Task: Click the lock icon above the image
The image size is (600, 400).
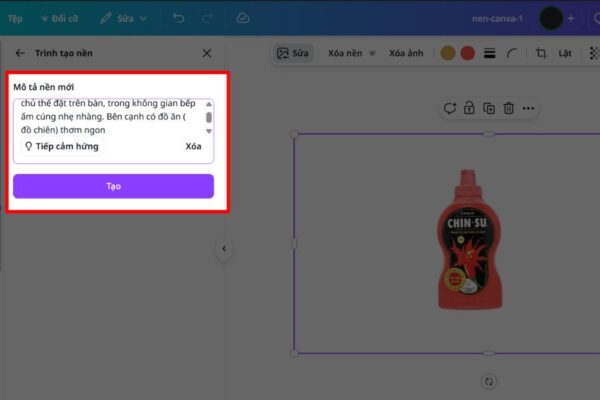Action: pos(470,108)
